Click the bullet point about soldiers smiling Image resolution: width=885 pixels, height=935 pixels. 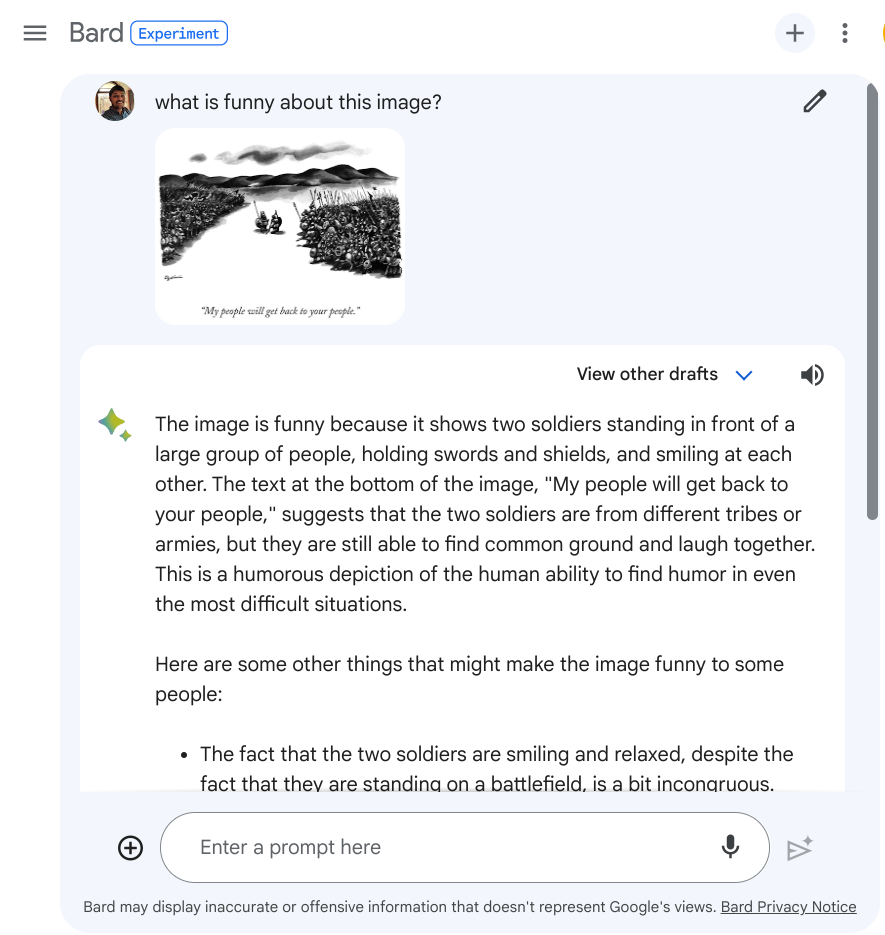click(496, 768)
